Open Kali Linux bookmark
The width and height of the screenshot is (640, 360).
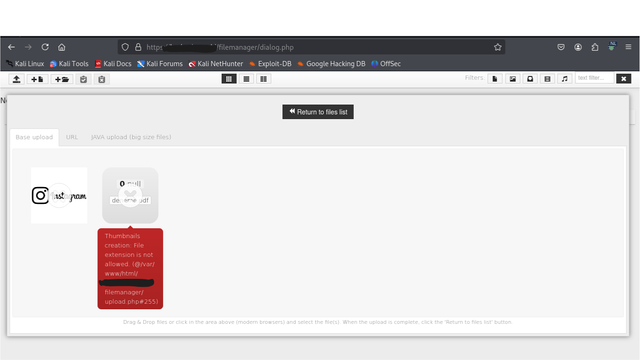(x=25, y=64)
